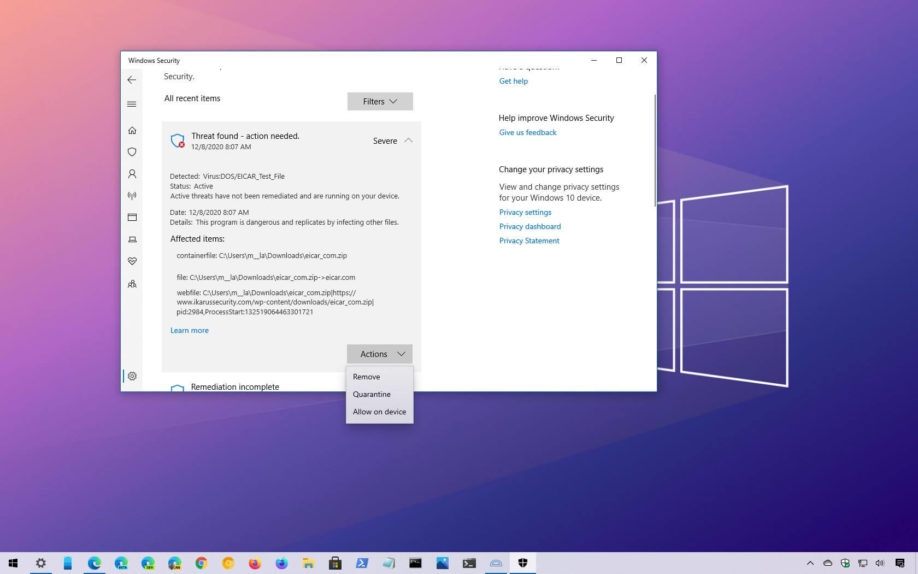Screen dimensions: 918x574
Task: Click 'Threat found - action needed.' heading
Action: click(x=245, y=136)
